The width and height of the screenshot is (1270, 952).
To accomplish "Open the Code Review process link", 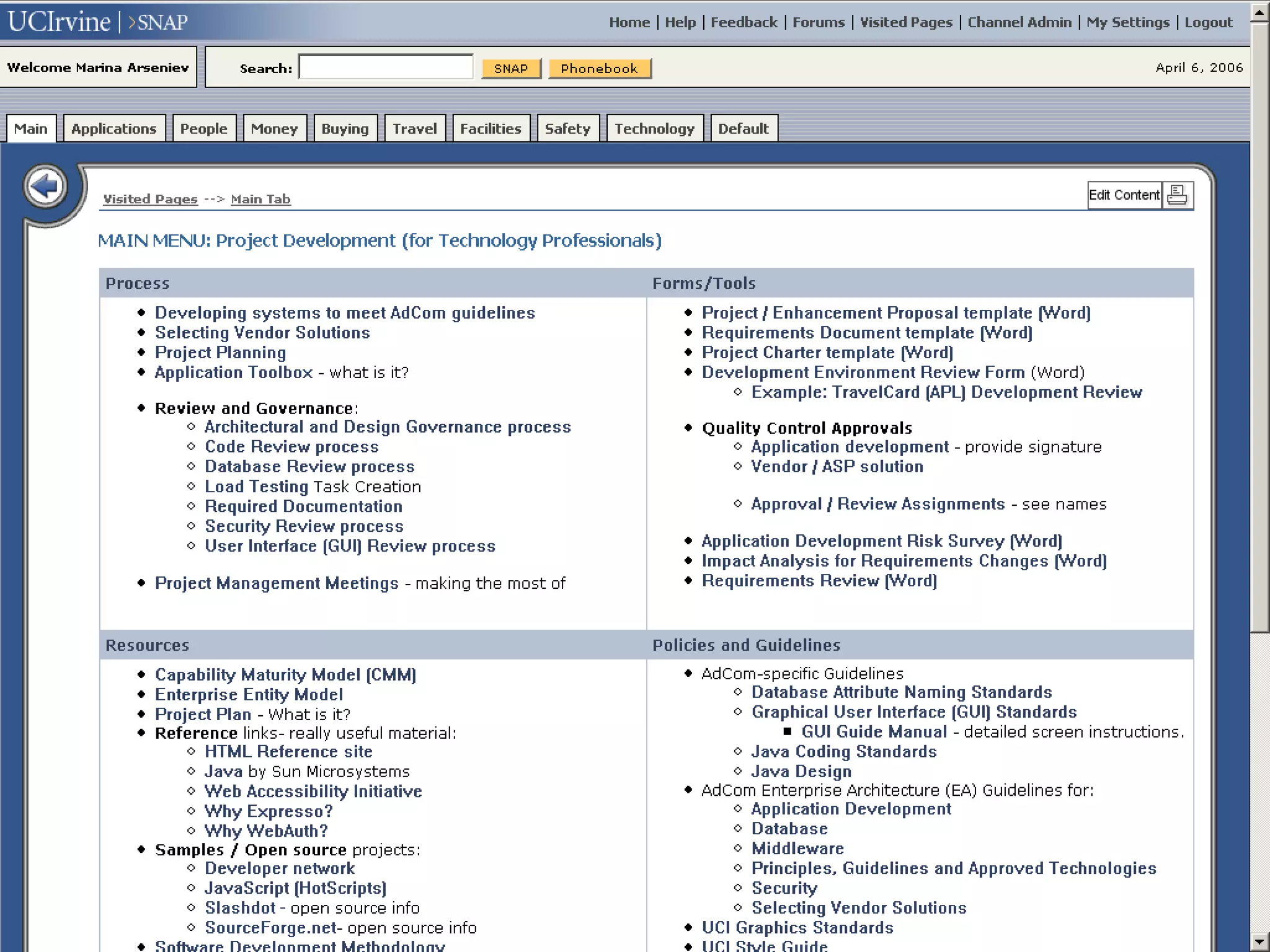I will (x=291, y=447).
